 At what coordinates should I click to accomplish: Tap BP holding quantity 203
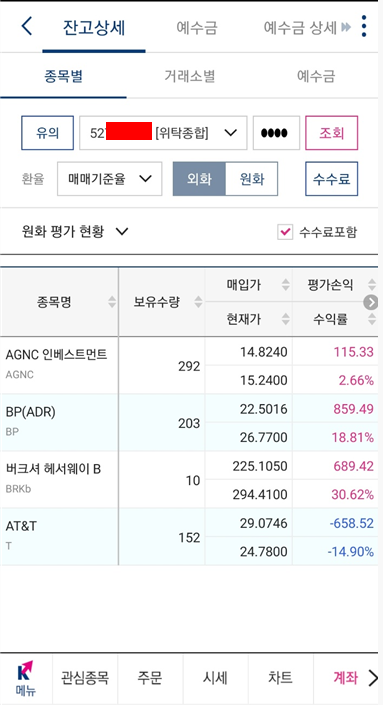tap(189, 424)
